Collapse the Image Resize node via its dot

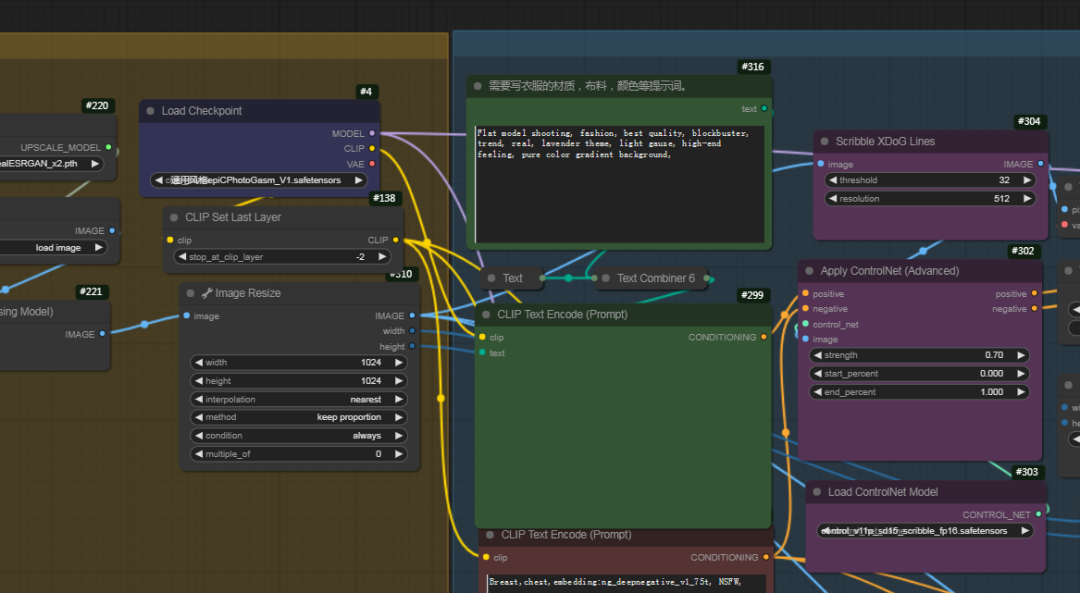190,293
